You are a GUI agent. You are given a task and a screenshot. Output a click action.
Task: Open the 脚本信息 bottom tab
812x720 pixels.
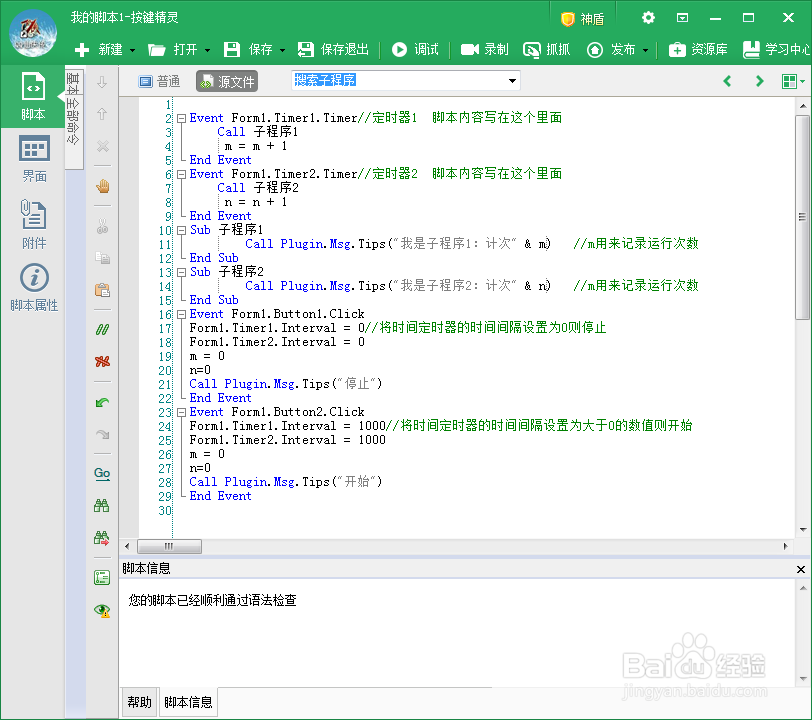coord(188,702)
